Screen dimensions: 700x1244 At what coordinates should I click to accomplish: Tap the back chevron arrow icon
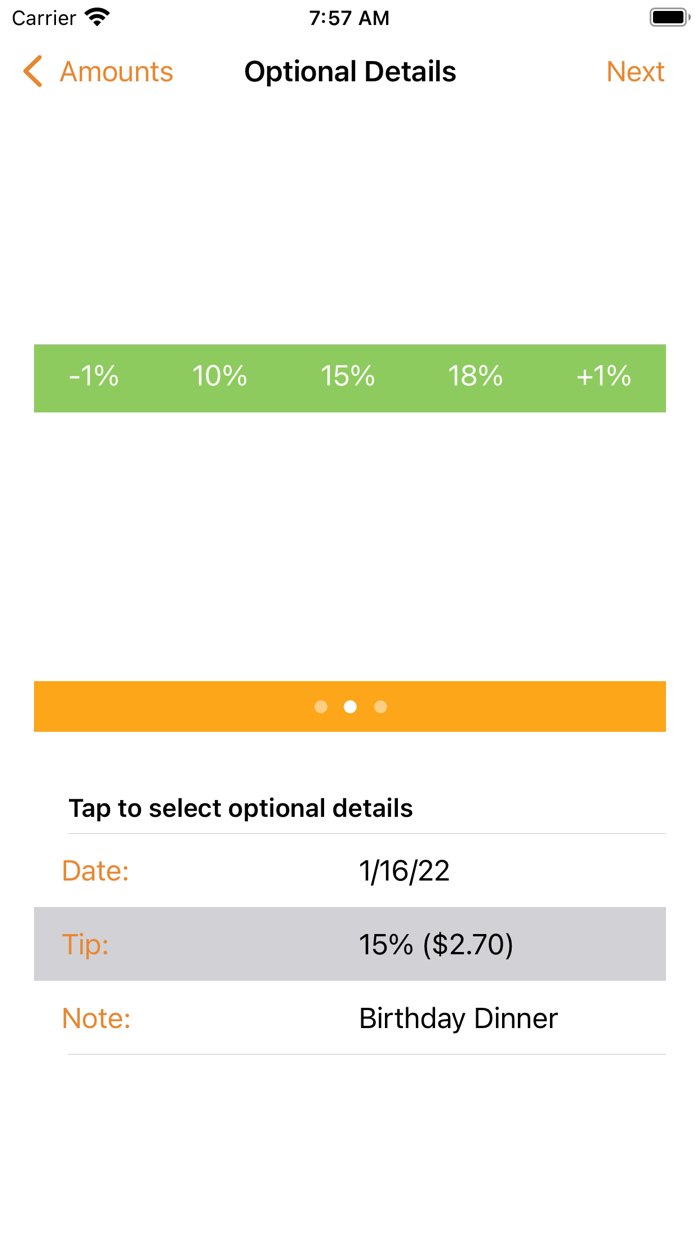pyautogui.click(x=33, y=72)
